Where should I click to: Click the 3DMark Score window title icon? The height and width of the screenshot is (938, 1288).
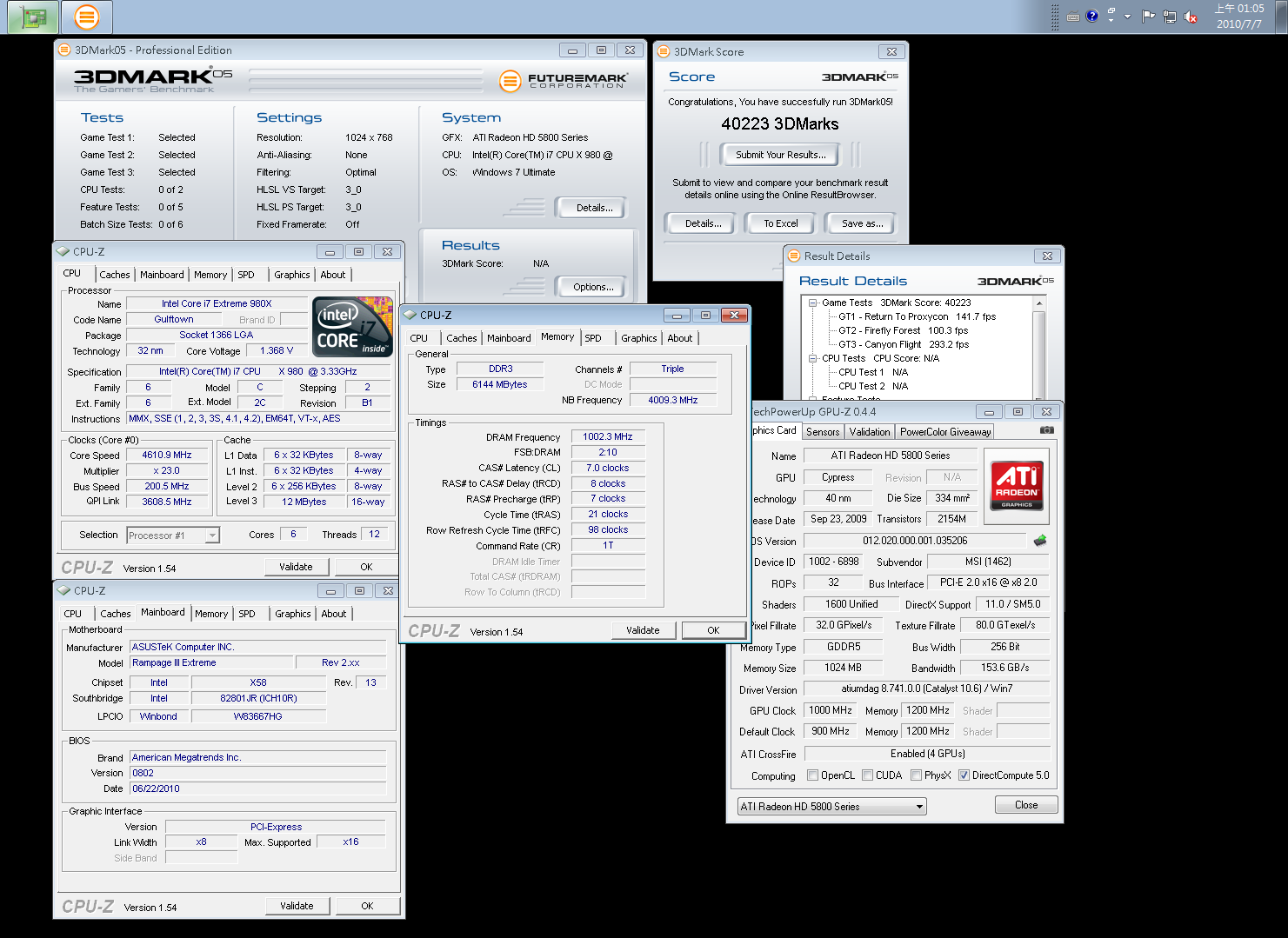click(x=663, y=51)
